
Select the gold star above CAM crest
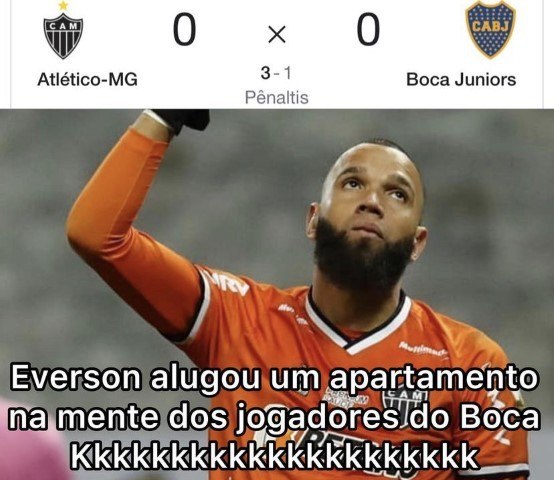63,5
